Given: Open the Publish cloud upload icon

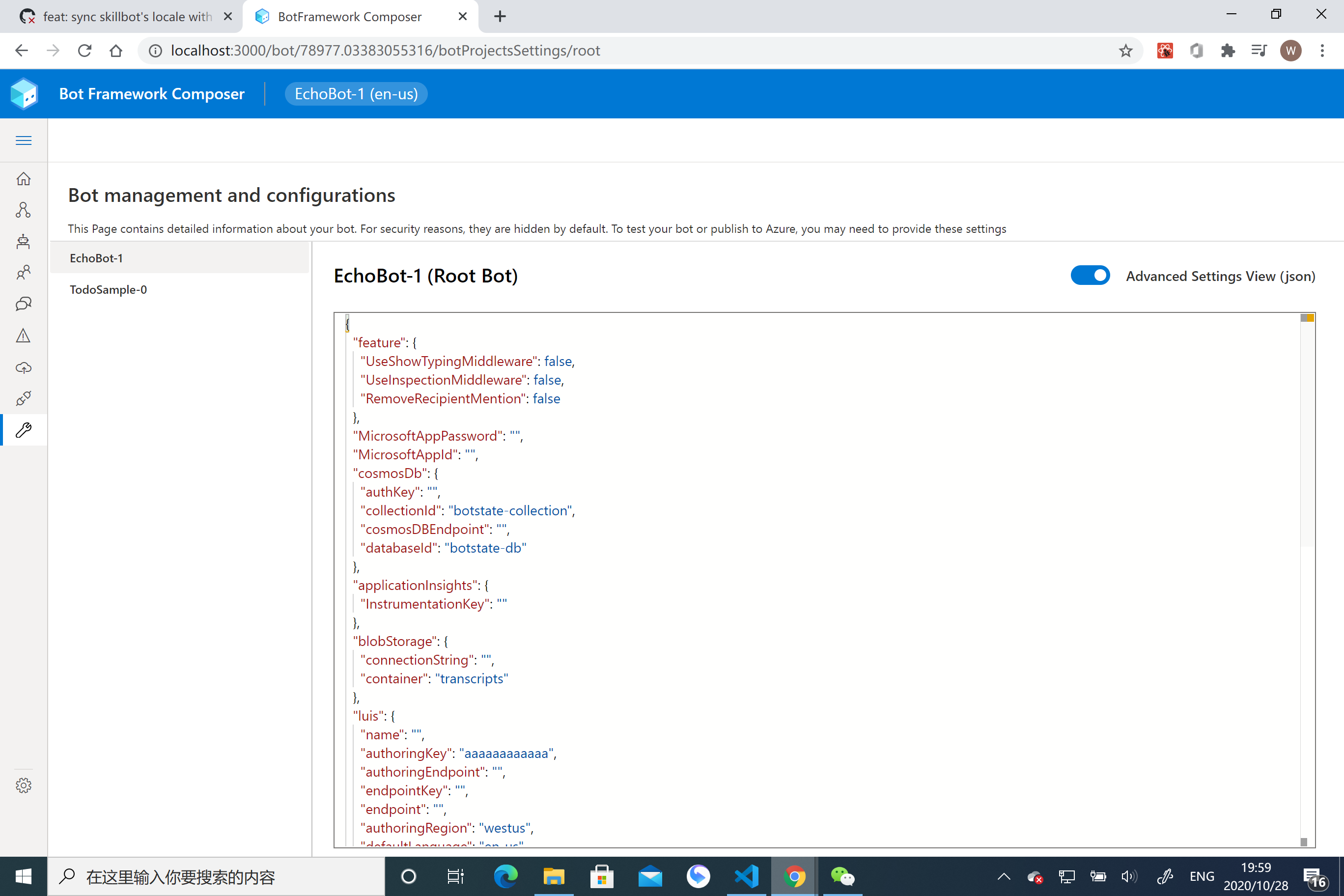Looking at the screenshot, I should click(24, 367).
